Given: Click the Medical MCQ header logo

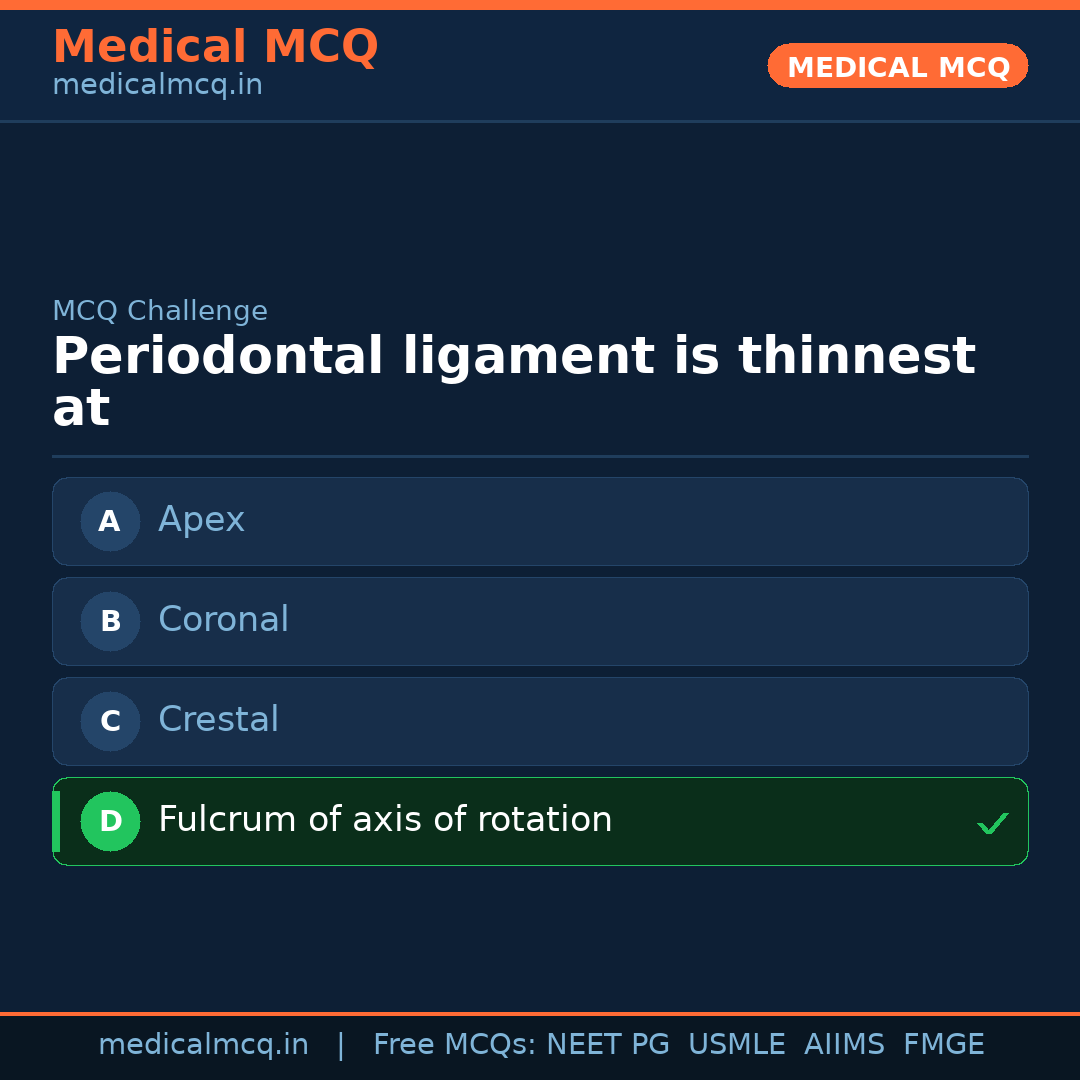Looking at the screenshot, I should tap(215, 46).
